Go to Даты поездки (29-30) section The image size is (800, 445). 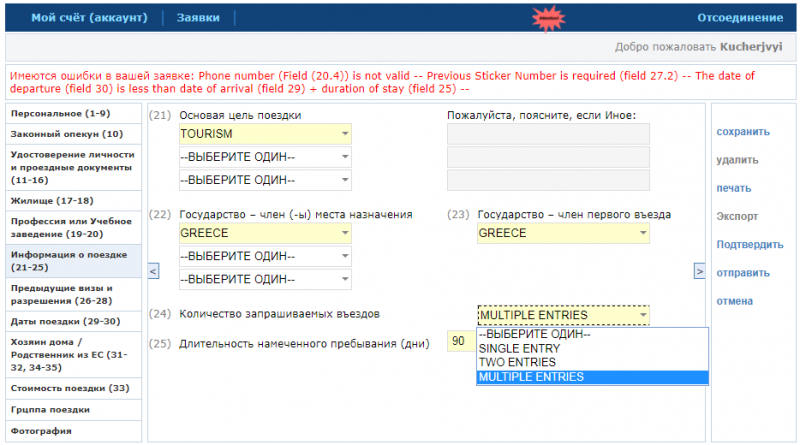[65, 321]
